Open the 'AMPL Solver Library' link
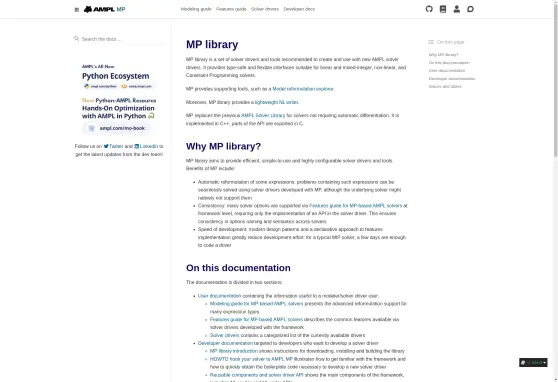This screenshot has height=382, width=558. coord(263,115)
